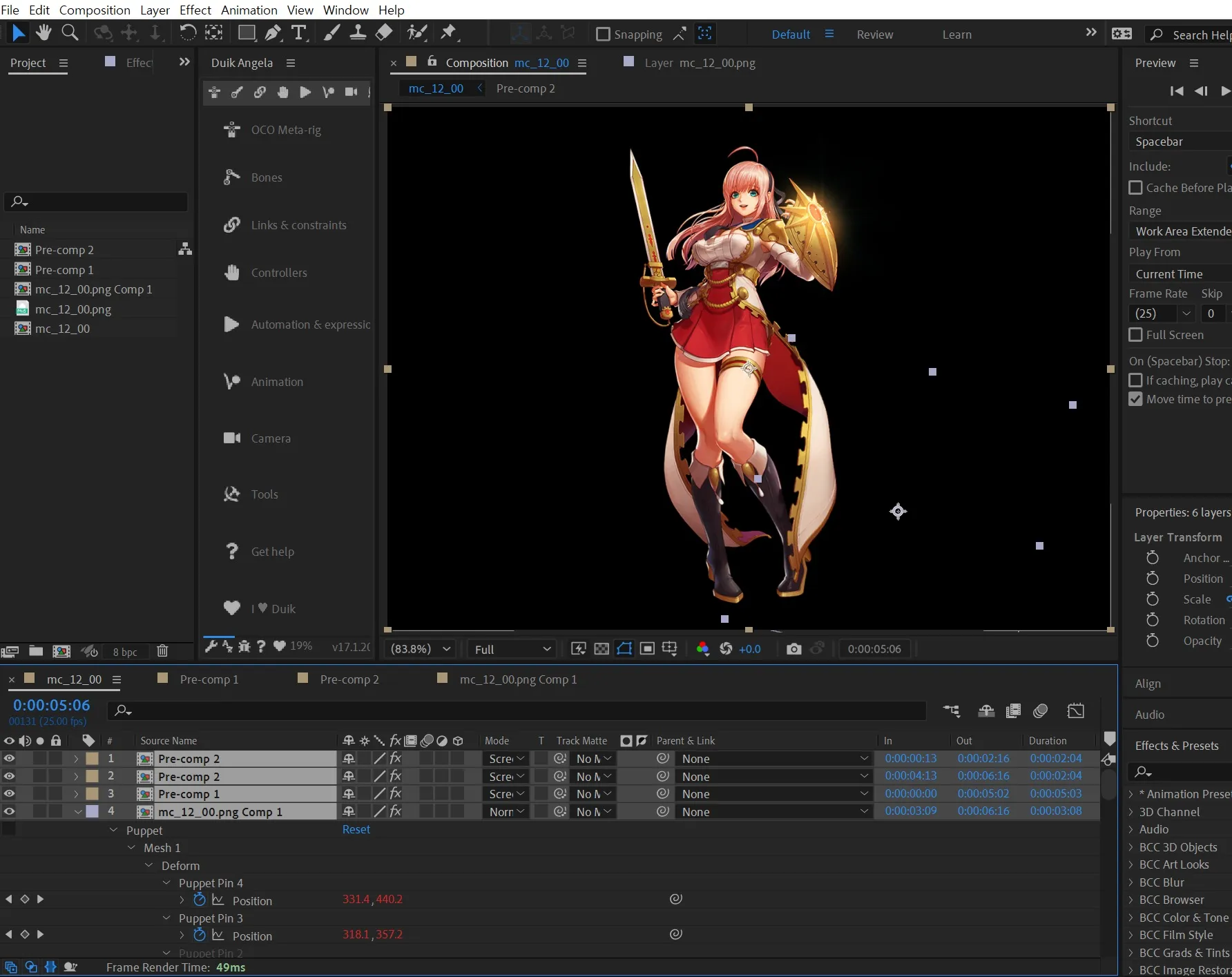Open grid and guide options
Screen dimensions: 1232x977
670,649
